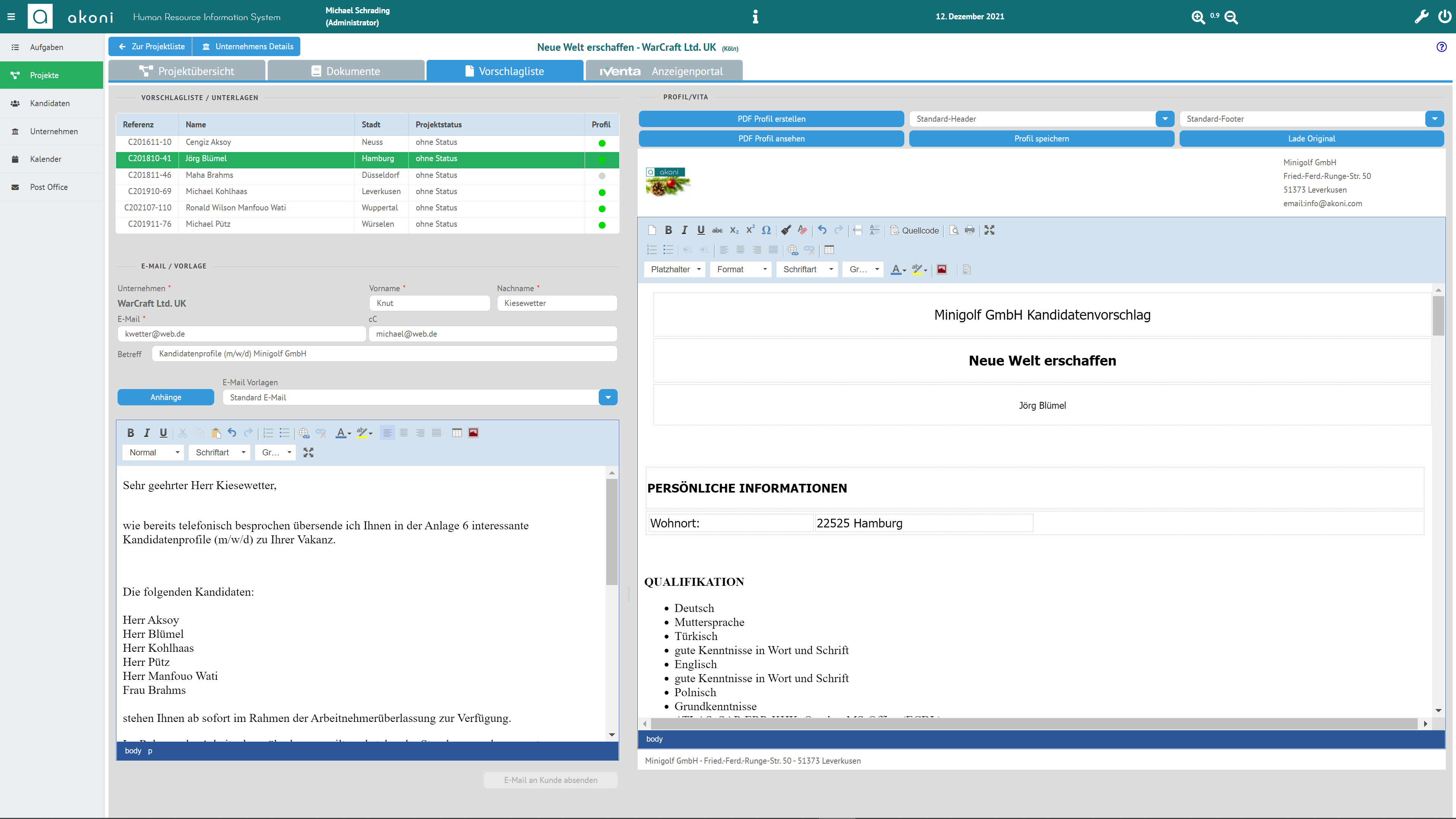Toggle bold in the profile editor toolbar
The image size is (1456, 819).
click(668, 230)
